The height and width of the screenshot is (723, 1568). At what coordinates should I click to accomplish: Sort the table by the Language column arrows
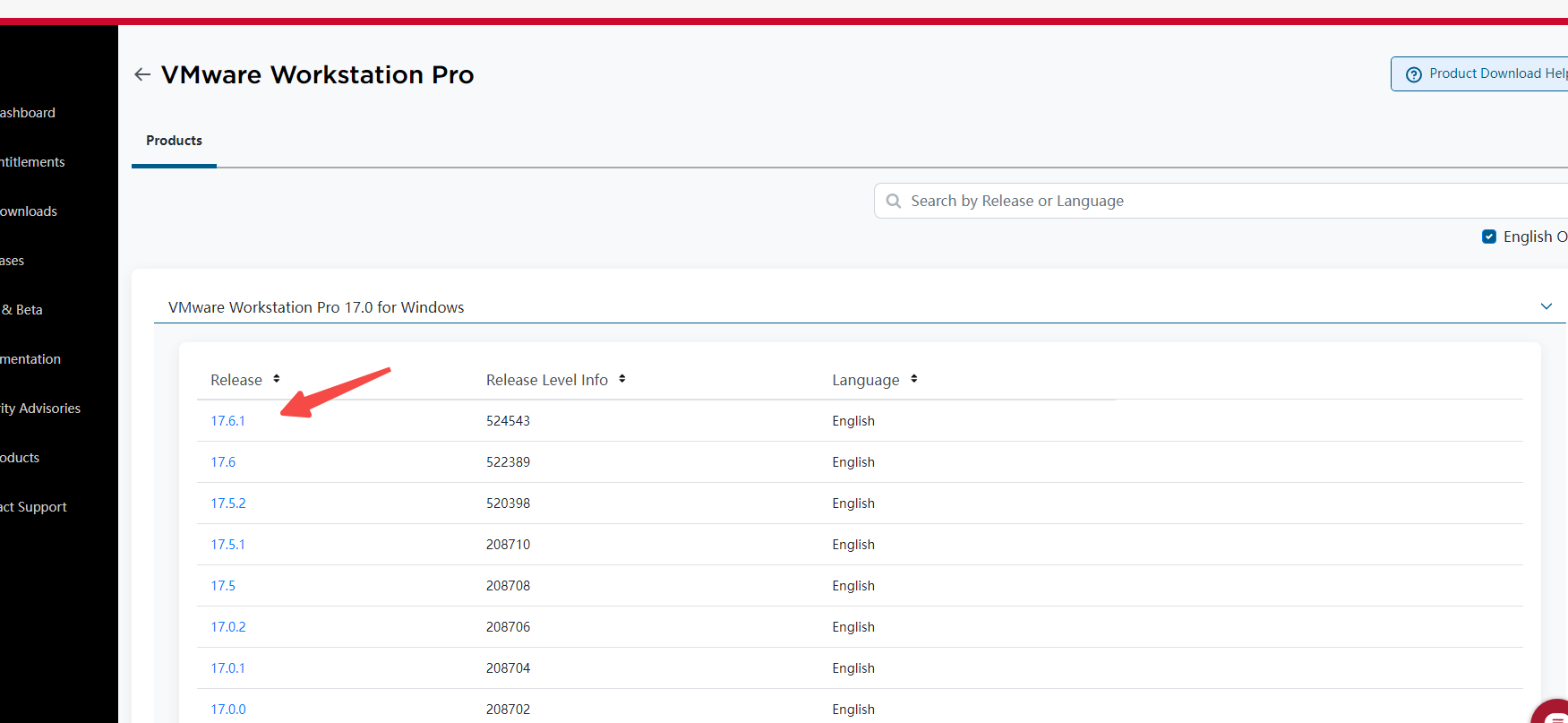(914, 379)
